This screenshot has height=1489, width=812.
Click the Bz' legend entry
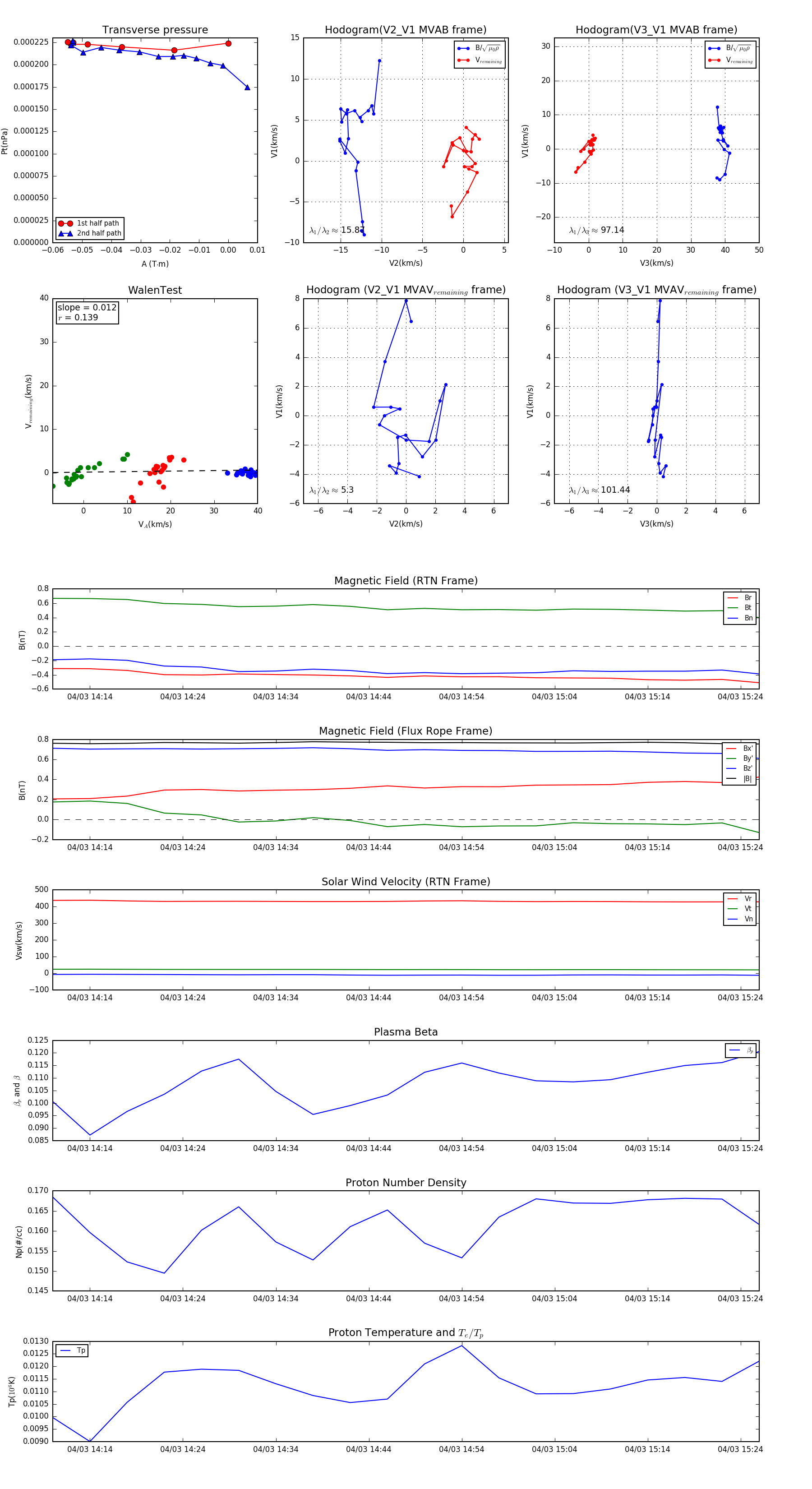click(x=740, y=769)
